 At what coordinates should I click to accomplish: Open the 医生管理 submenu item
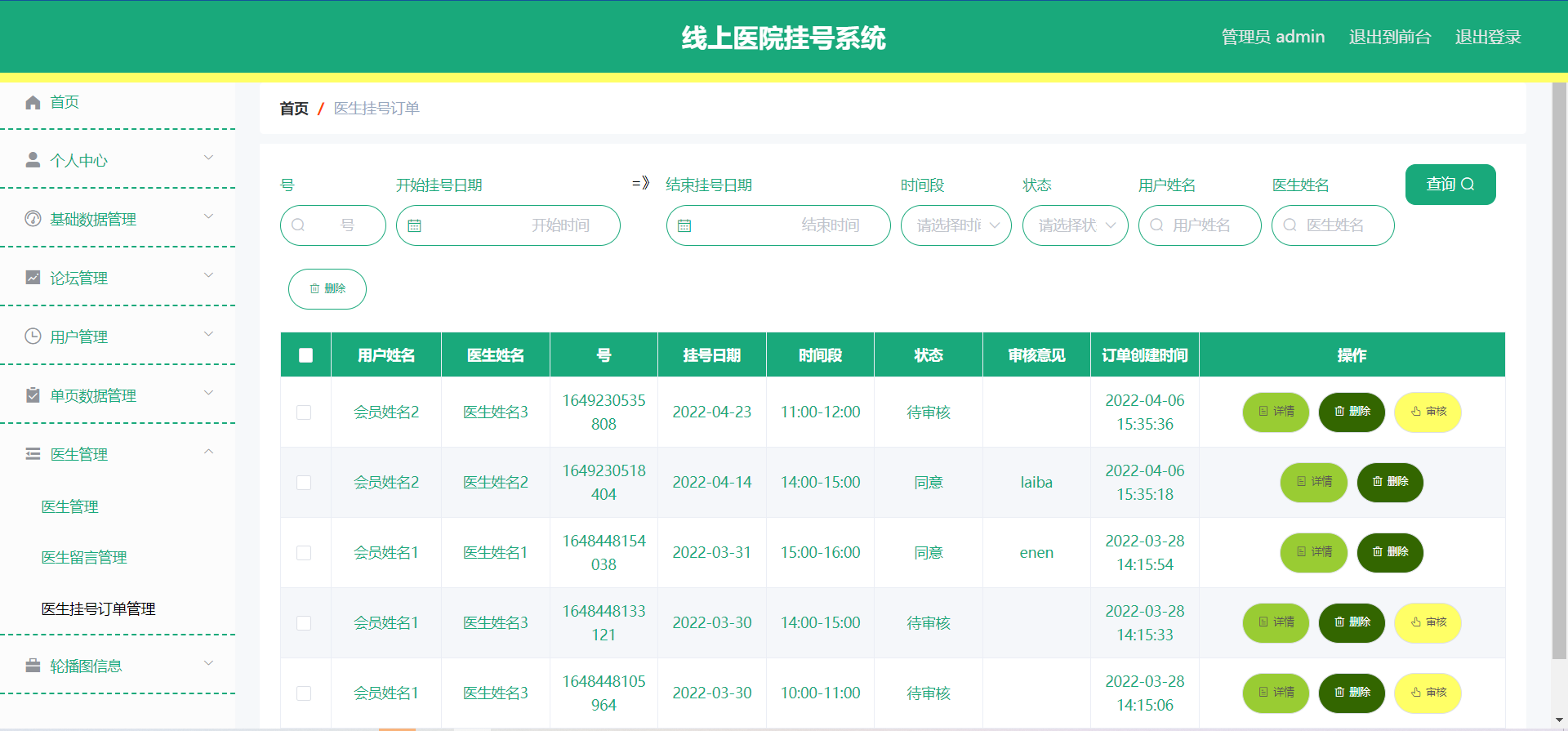click(x=69, y=507)
